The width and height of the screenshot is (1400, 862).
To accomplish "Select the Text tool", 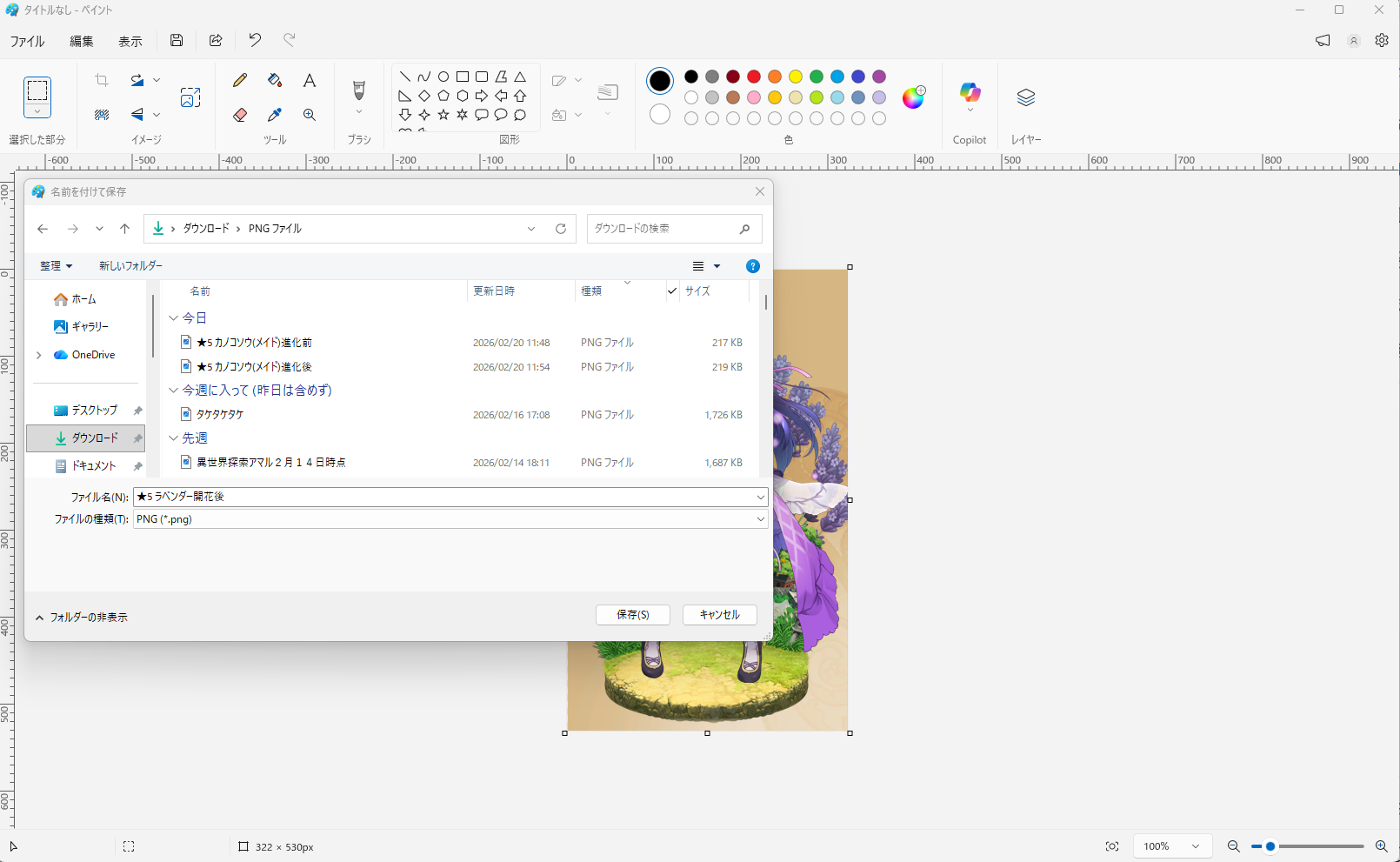I will [310, 81].
